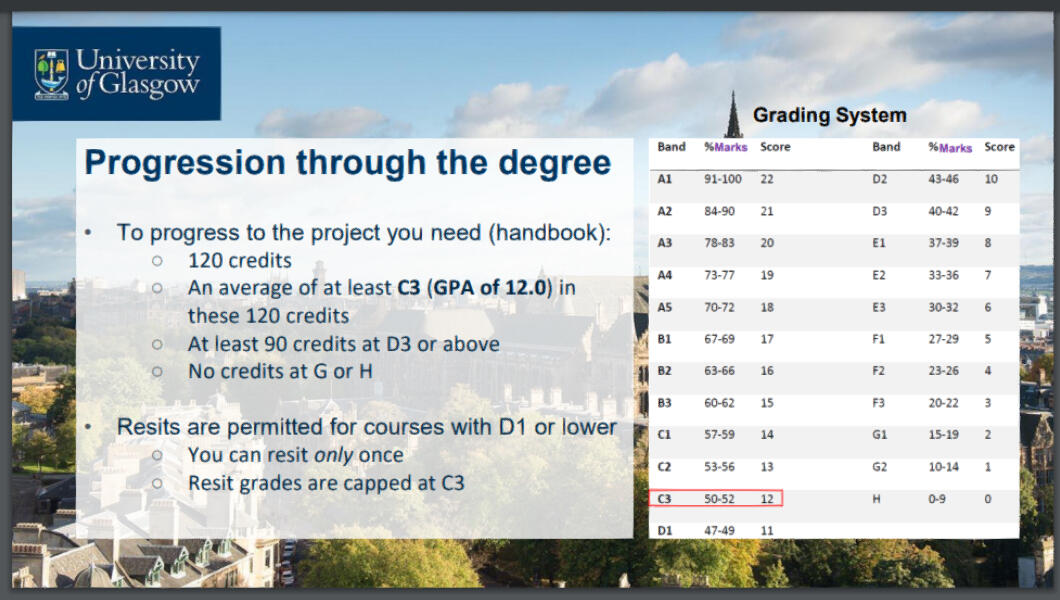This screenshot has height=600, width=1060.
Task: Select the '73-77' marks range cell
Action: coord(719,275)
